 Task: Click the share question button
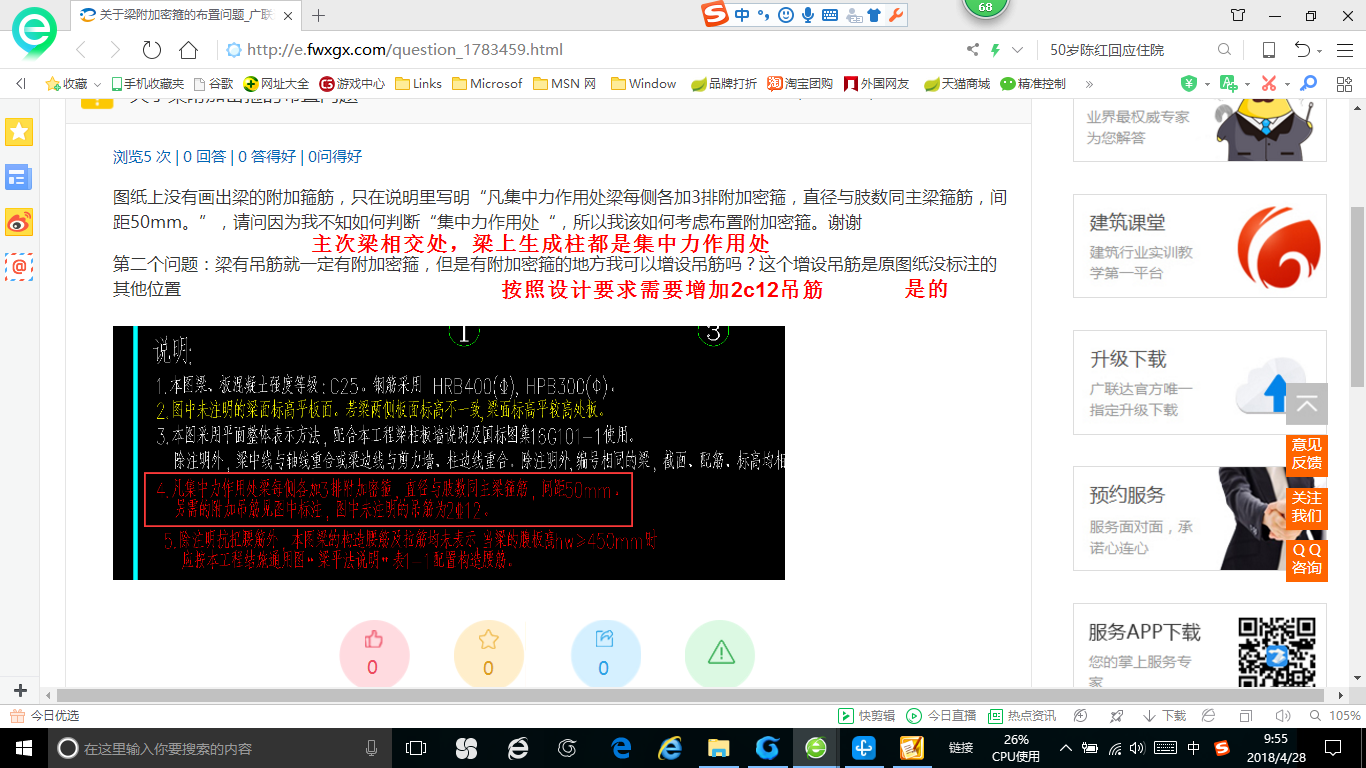(x=604, y=654)
